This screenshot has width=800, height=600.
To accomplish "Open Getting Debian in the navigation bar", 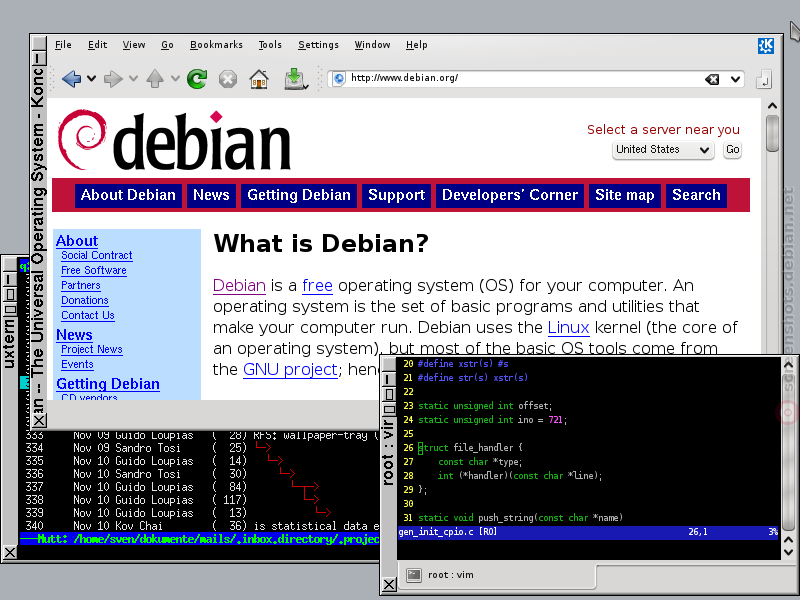I will pos(299,195).
